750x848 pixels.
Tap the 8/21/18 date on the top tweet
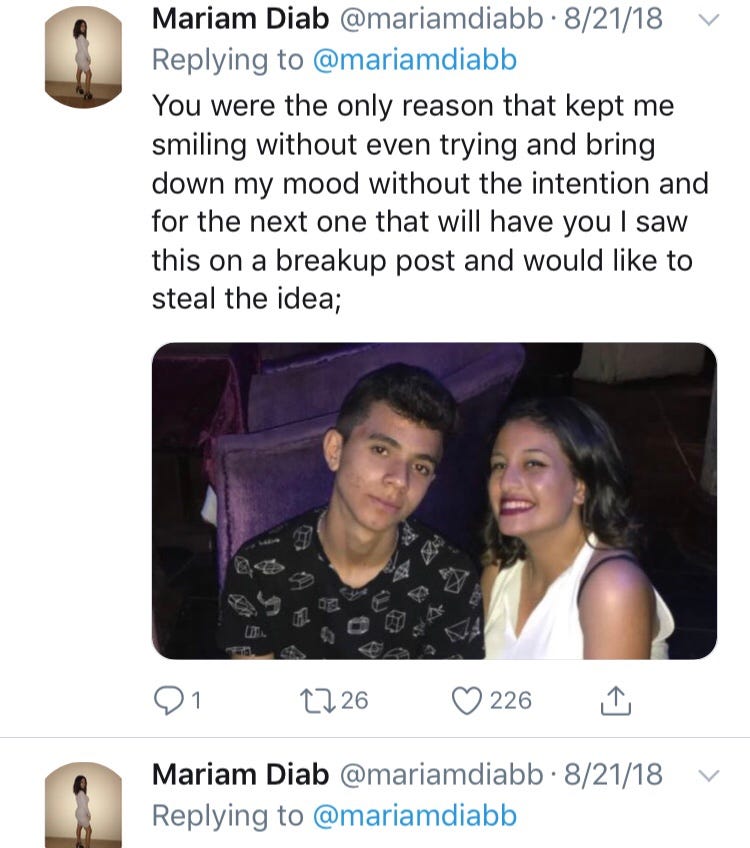(x=613, y=19)
